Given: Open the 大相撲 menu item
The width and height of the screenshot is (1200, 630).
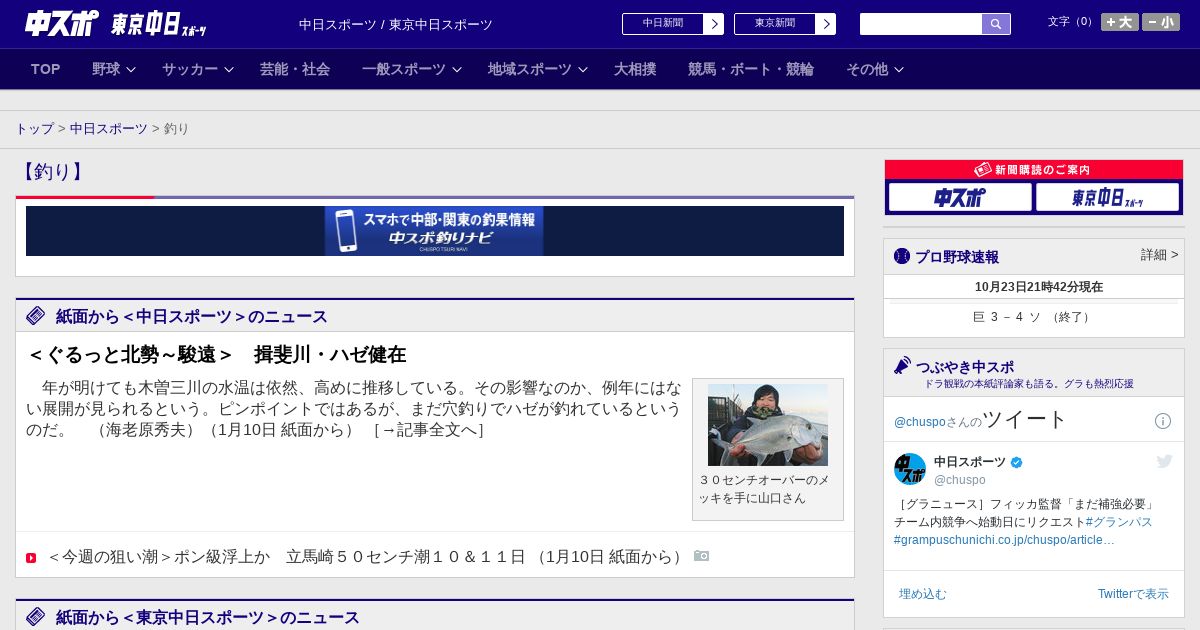Looking at the screenshot, I should (635, 69).
